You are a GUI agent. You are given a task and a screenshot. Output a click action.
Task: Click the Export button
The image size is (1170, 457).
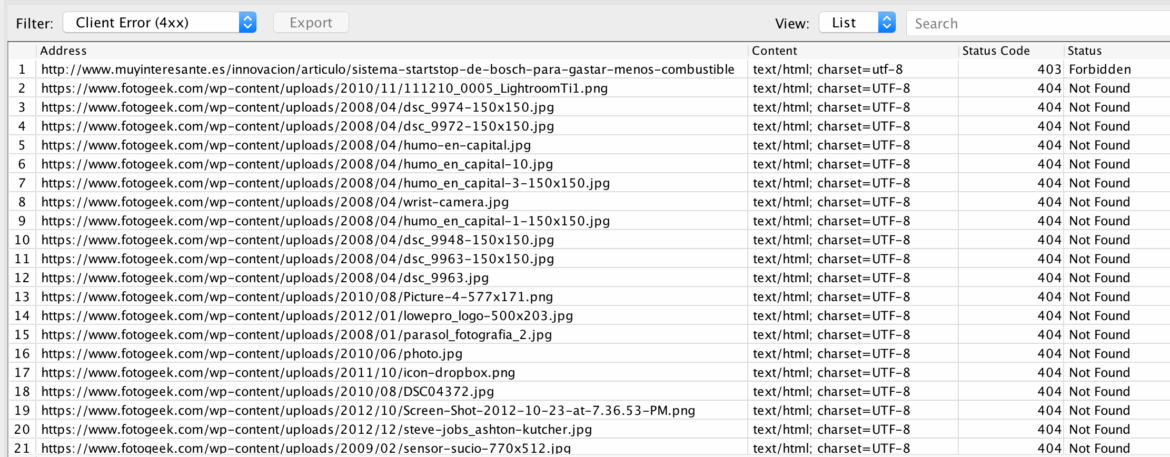(311, 22)
